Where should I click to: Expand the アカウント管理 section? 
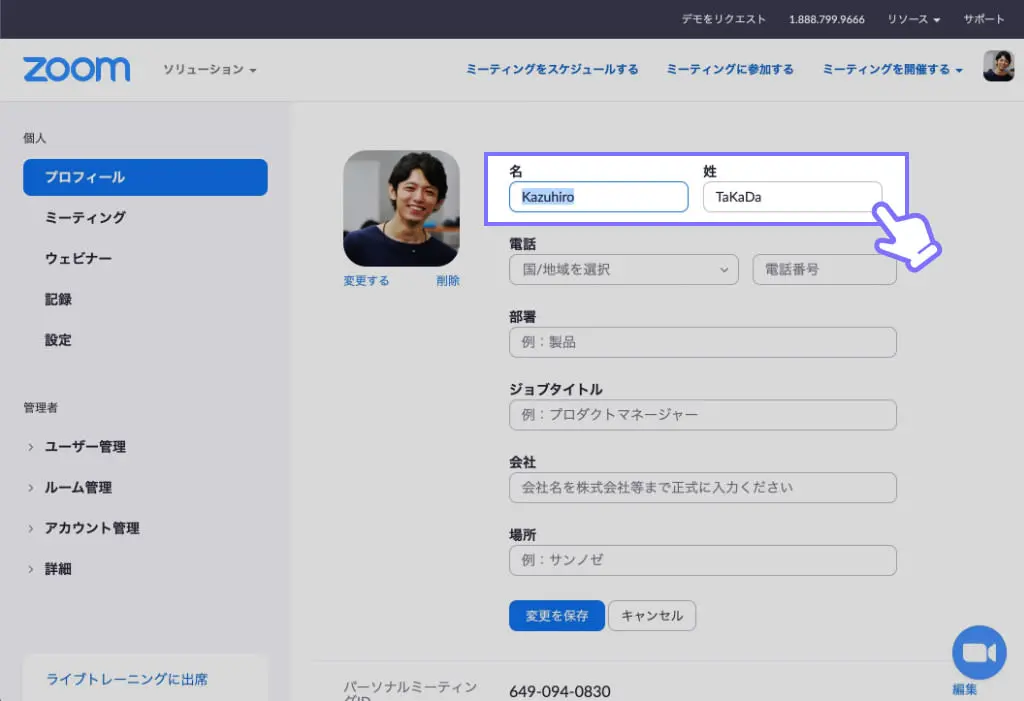coord(92,528)
